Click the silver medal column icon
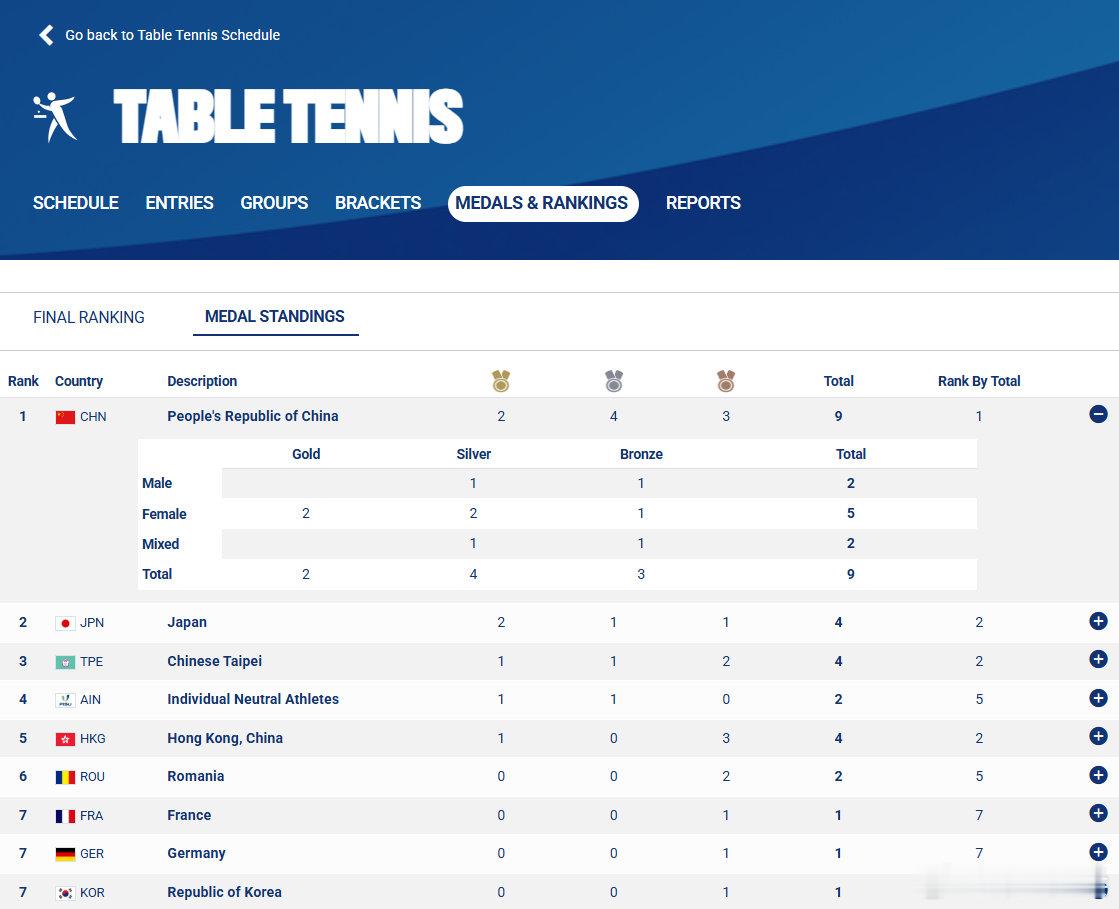The height and width of the screenshot is (909, 1119). (614, 381)
